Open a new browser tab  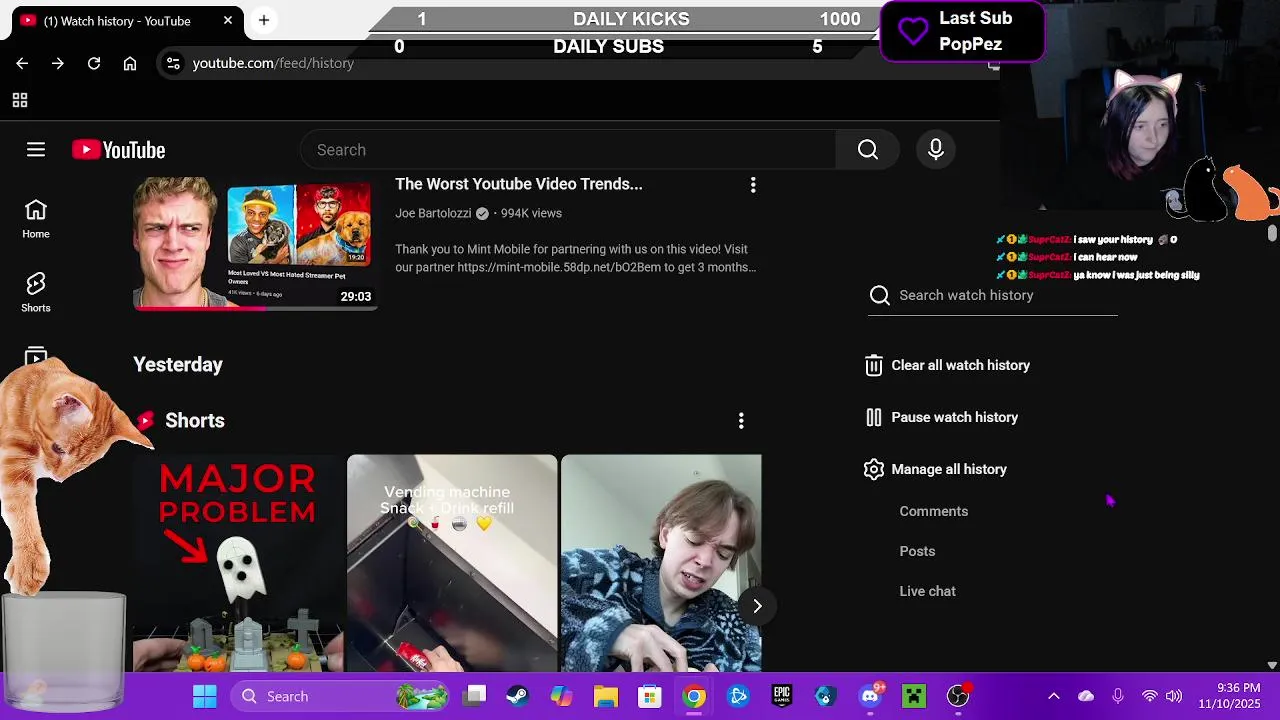264,20
